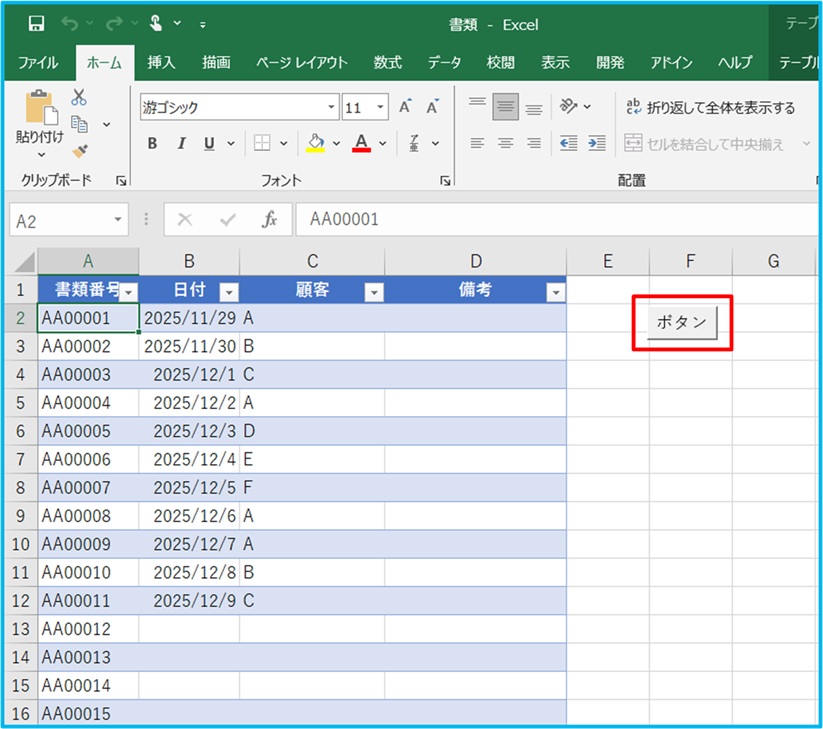Open the 数式 ribbon tab
Viewport: 823px width, 729px height.
click(387, 62)
